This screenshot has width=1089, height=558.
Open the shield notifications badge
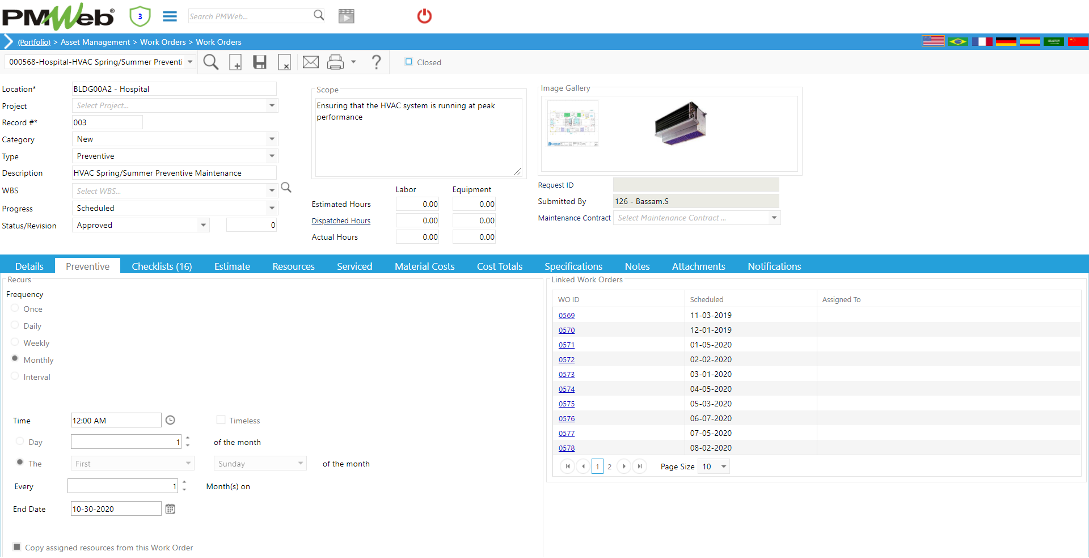pos(140,15)
